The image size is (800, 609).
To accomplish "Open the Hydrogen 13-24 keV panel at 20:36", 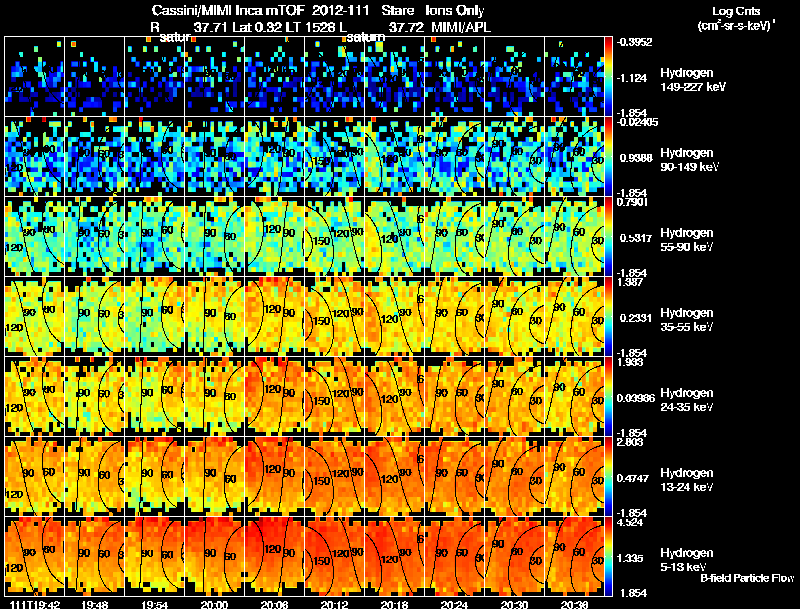I will 574,476.
